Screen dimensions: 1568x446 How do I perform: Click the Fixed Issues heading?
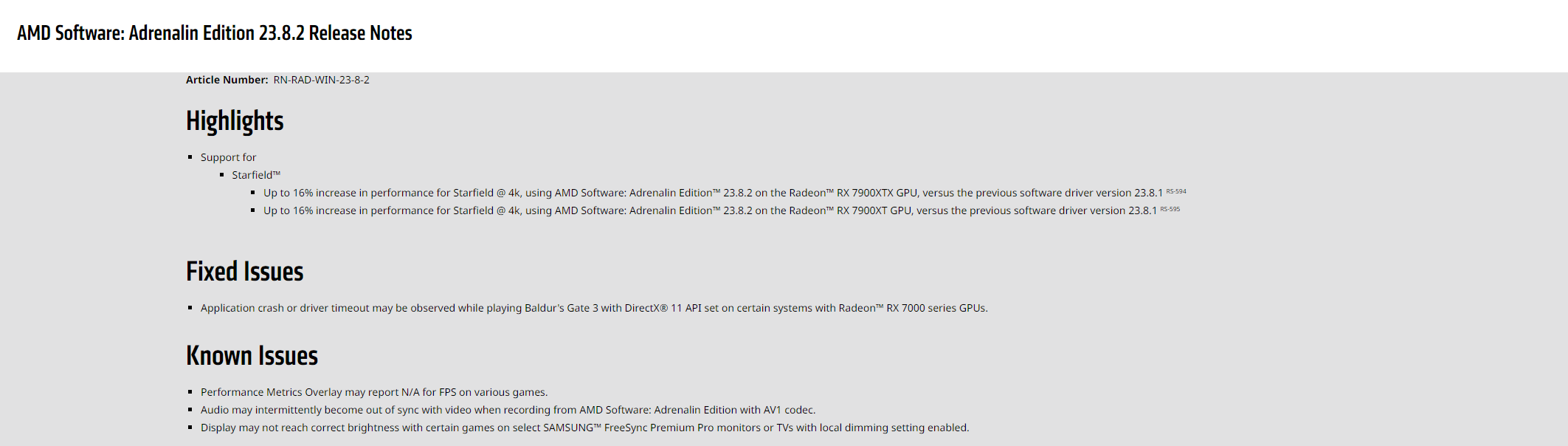pyautogui.click(x=244, y=272)
